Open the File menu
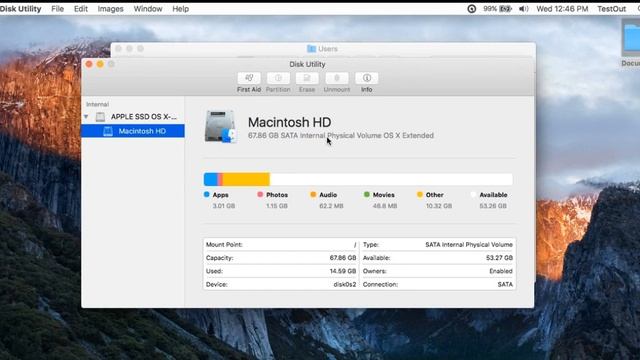The image size is (640, 360). (x=58, y=9)
